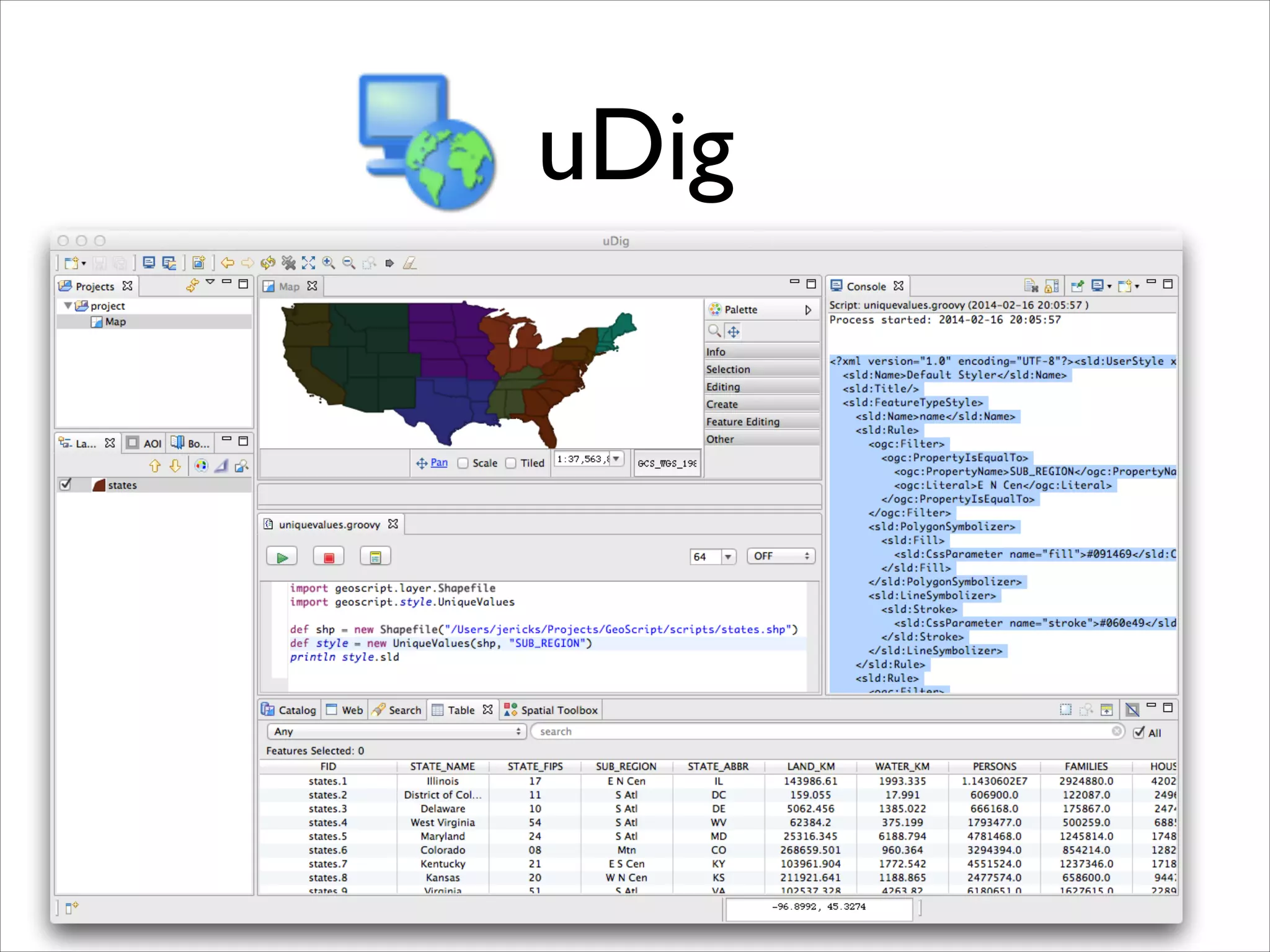Open the new console view dropdown

[1137, 286]
